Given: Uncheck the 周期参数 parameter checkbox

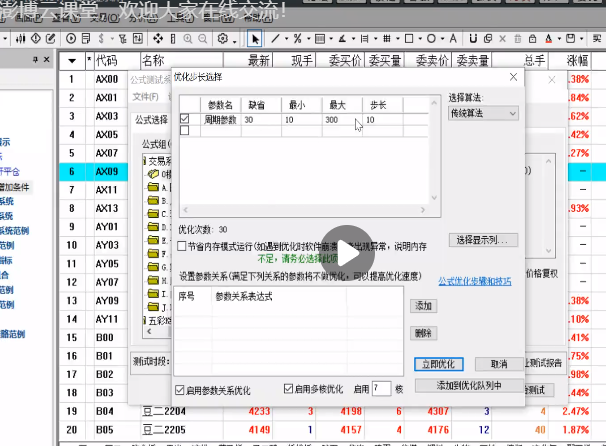Looking at the screenshot, I should click(x=185, y=119).
